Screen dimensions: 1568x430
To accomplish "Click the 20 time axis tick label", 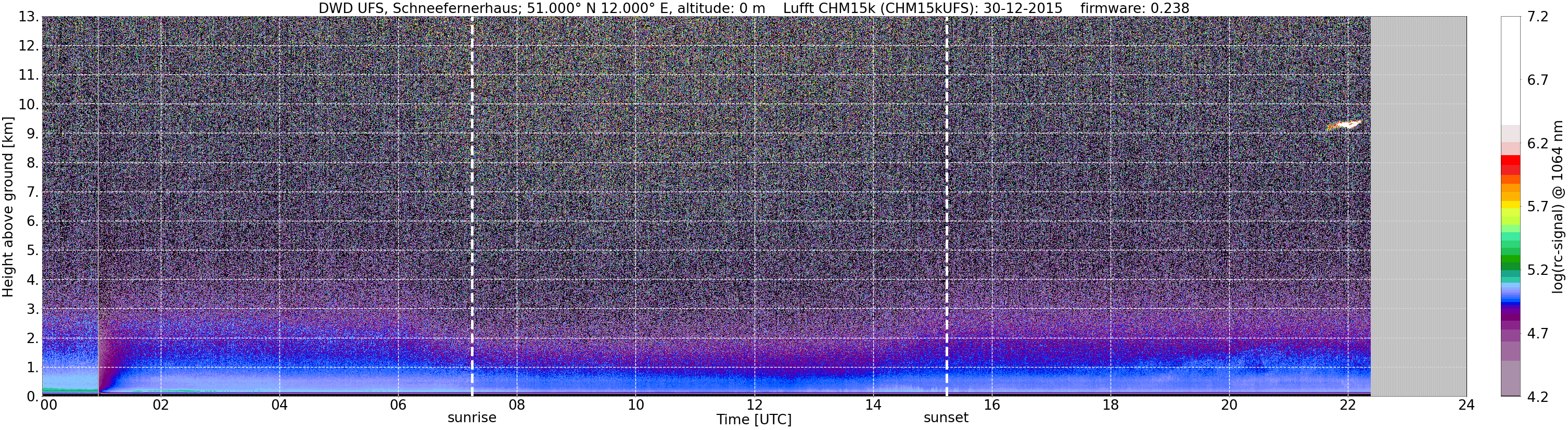I will click(x=1229, y=405).
